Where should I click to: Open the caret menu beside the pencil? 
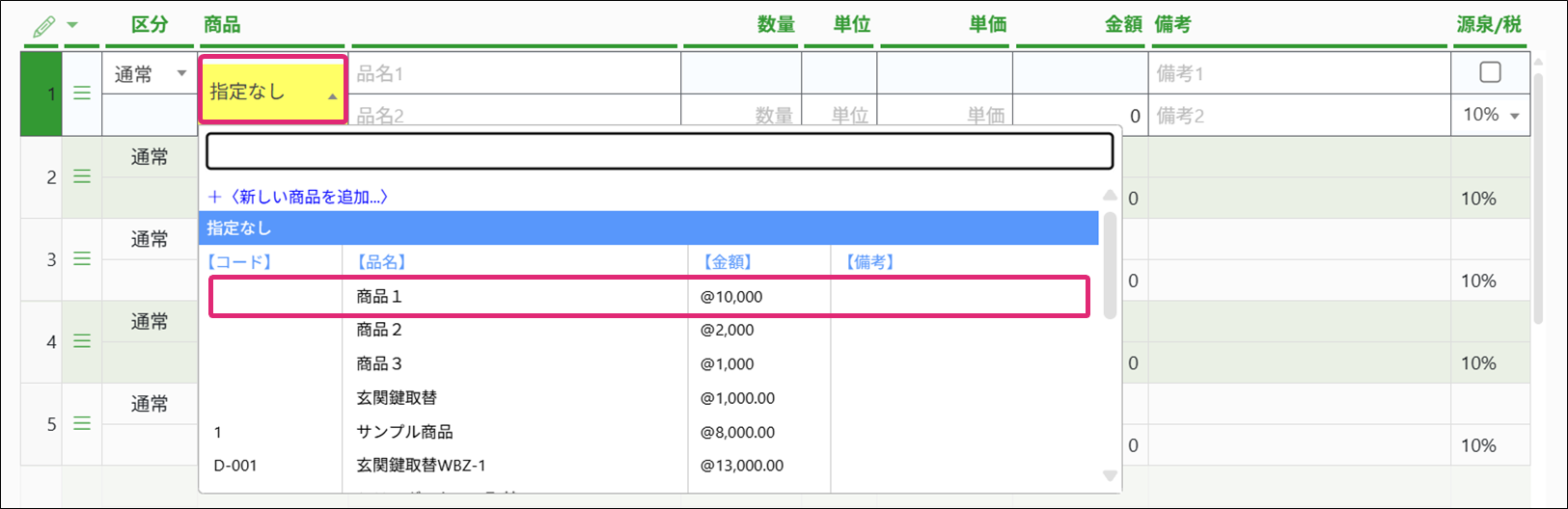[x=72, y=26]
